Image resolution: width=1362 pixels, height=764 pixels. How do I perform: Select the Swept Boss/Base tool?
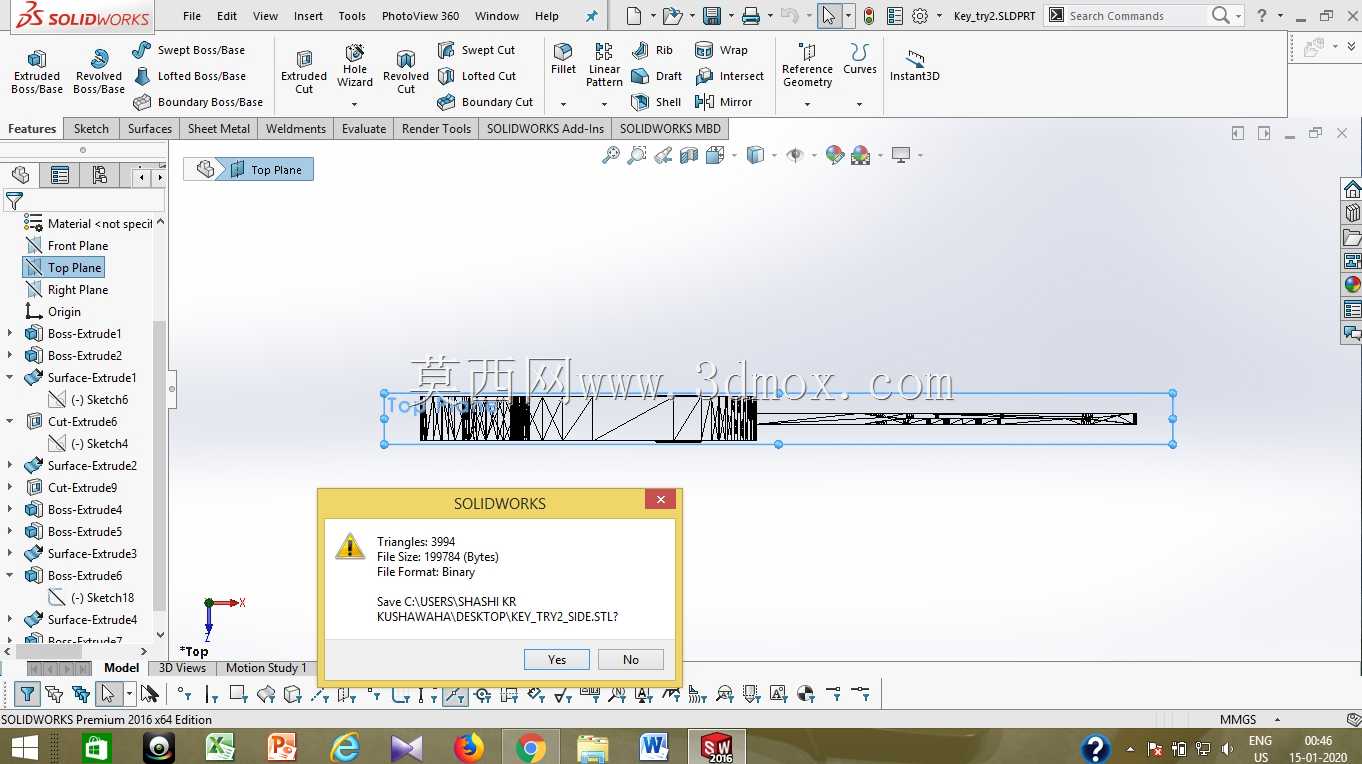tap(189, 50)
